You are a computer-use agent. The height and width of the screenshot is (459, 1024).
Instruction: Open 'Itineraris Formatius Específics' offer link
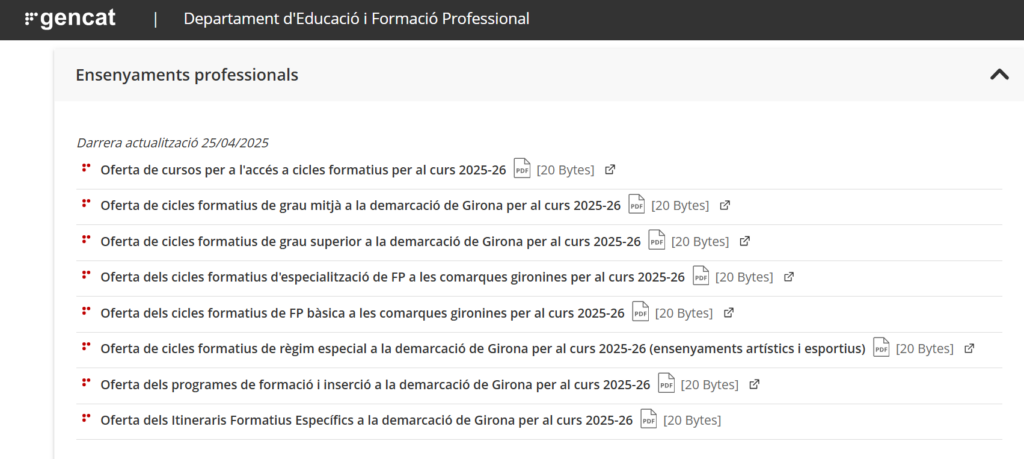pyautogui.click(x=366, y=421)
